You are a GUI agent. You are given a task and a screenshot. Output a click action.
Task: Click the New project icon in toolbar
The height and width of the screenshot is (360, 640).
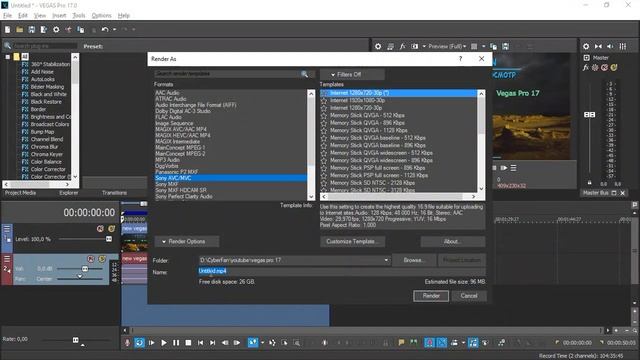(x=7, y=29)
